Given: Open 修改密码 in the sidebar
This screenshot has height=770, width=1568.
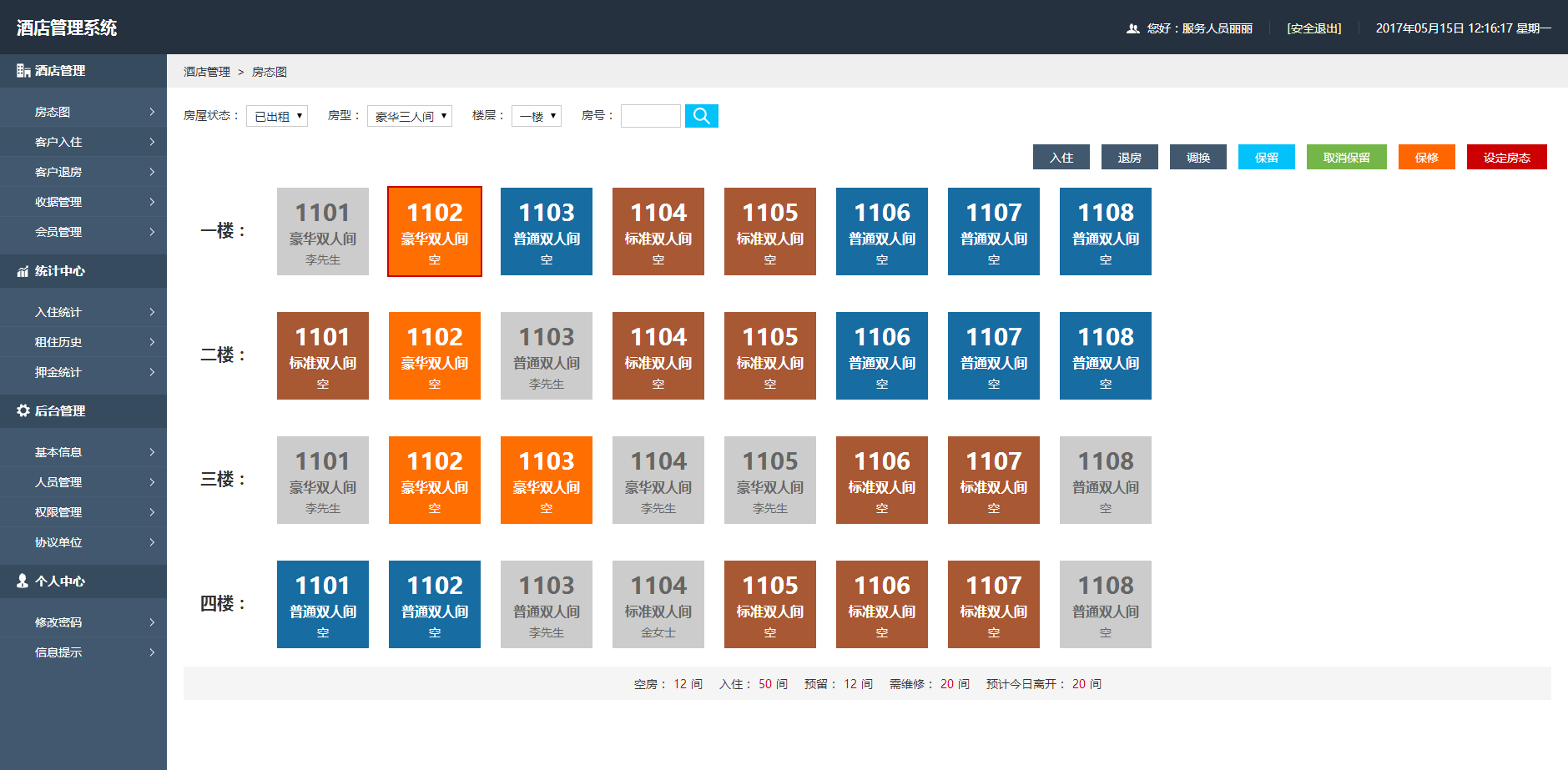Looking at the screenshot, I should pos(83,622).
